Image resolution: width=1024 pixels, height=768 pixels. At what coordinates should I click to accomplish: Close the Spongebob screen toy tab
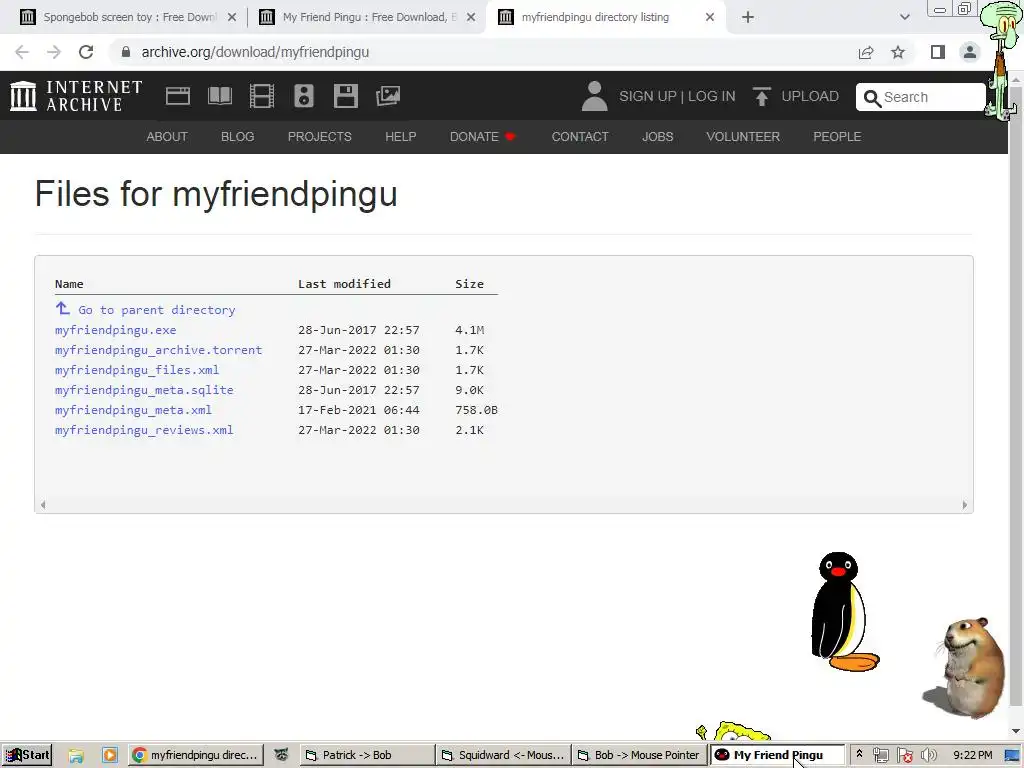tap(232, 18)
